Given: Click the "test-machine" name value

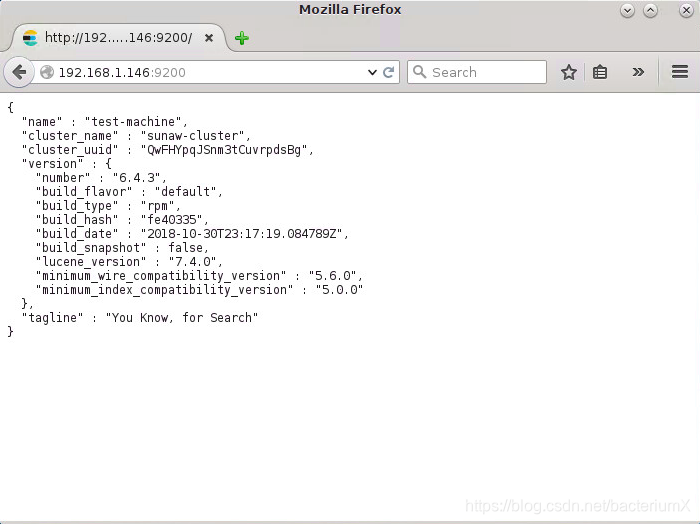Looking at the screenshot, I should click(x=133, y=122).
